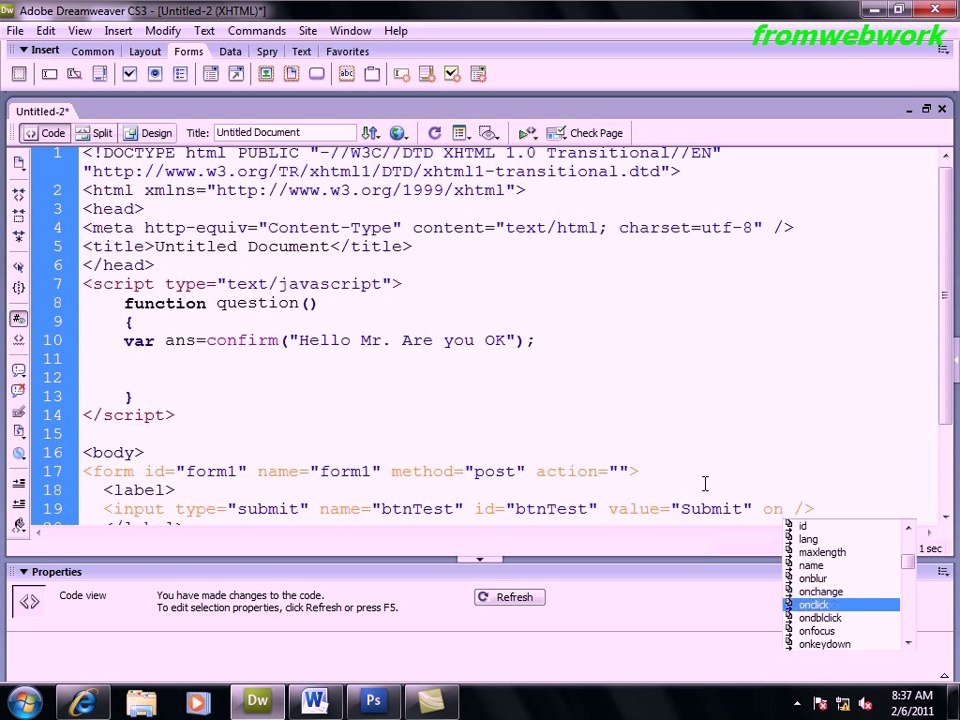Switch to the Common insert tab
Image resolution: width=960 pixels, height=720 pixels.
(92, 51)
